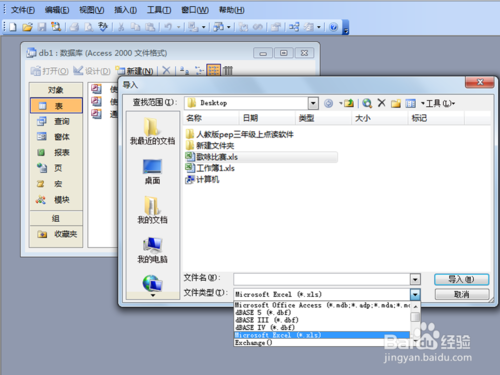Open 我的电脑 in places bar

tap(152, 250)
